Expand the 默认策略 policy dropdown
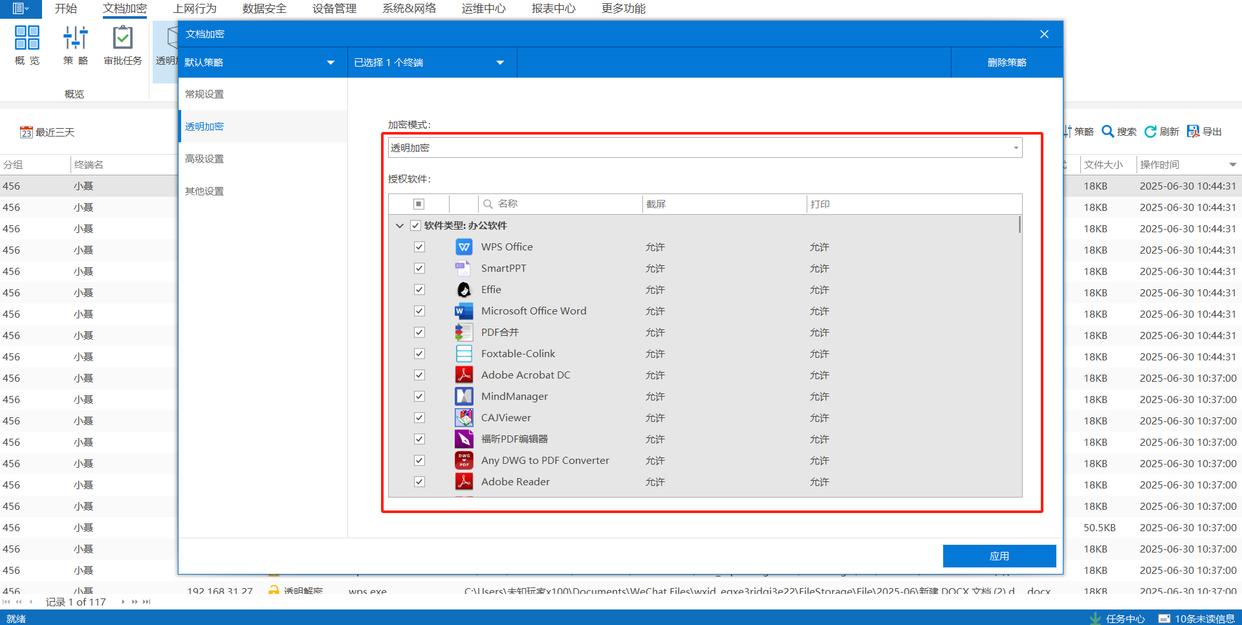1242x625 pixels. [x=330, y=63]
